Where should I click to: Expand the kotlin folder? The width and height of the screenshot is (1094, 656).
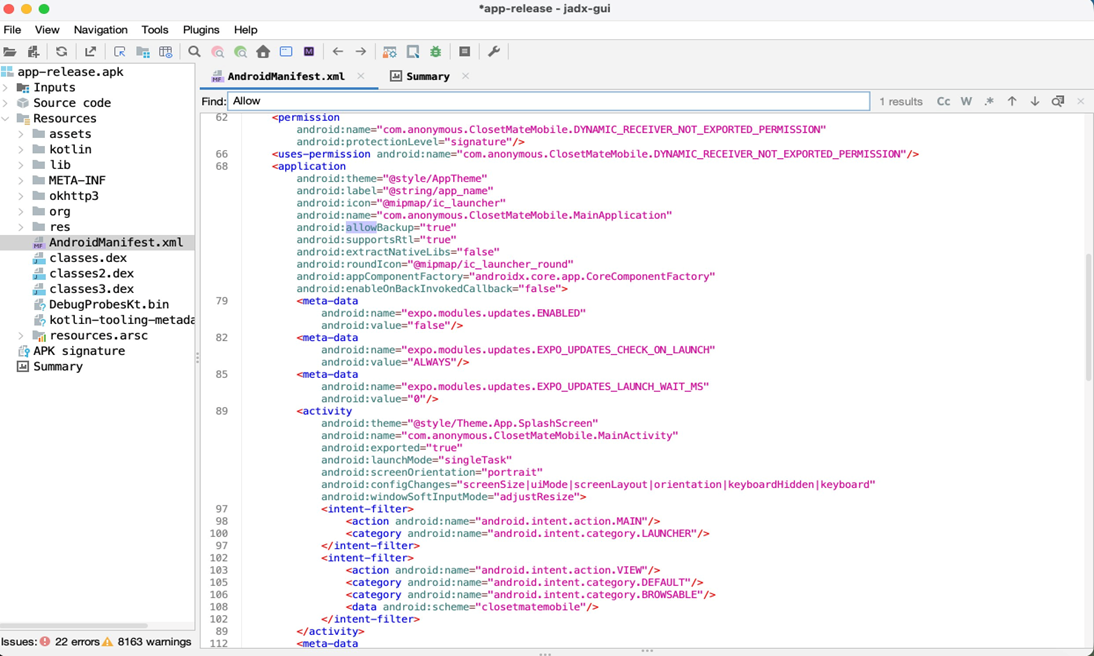pos(21,149)
